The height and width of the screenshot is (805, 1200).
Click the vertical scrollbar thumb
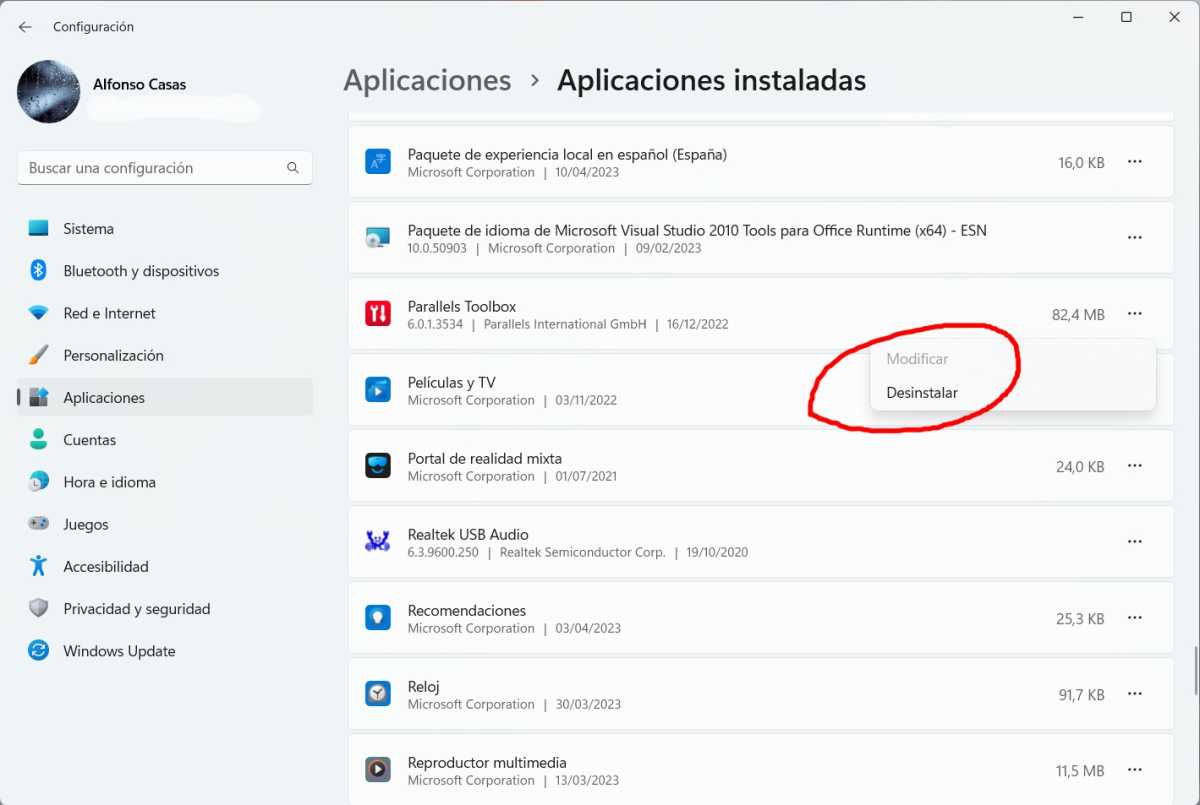pos(1195,670)
